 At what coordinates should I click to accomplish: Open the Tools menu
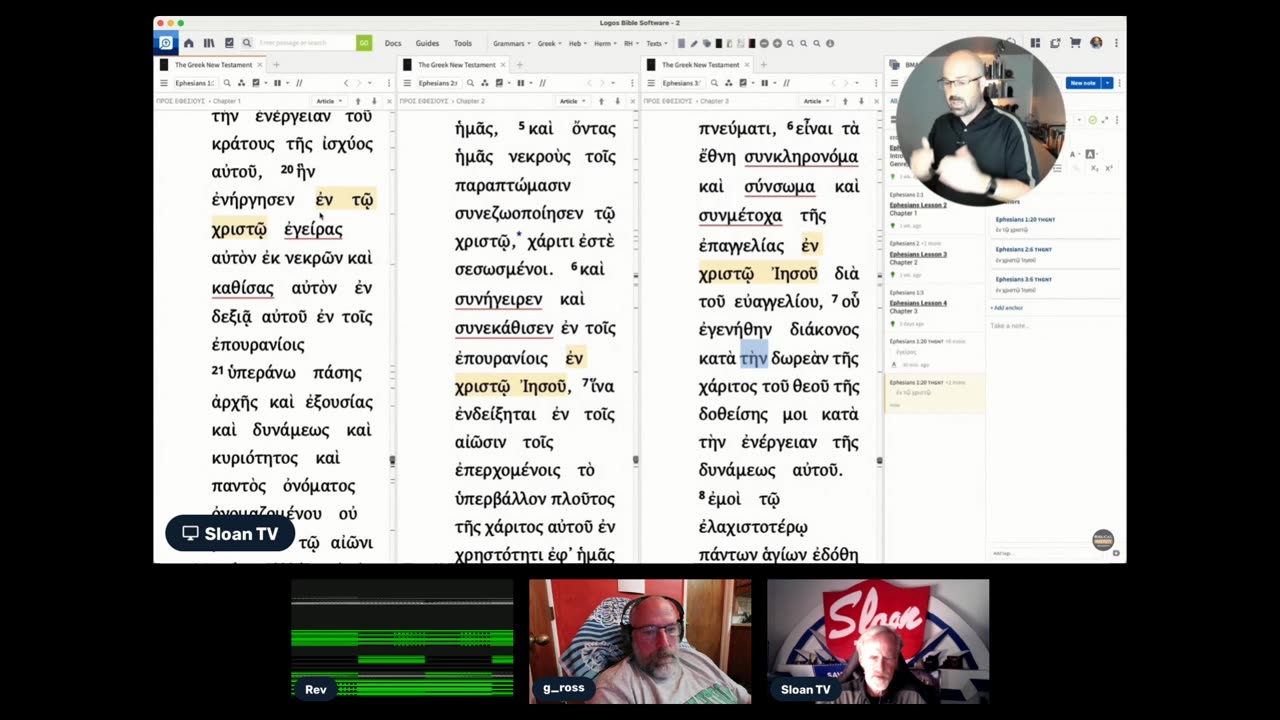click(462, 43)
